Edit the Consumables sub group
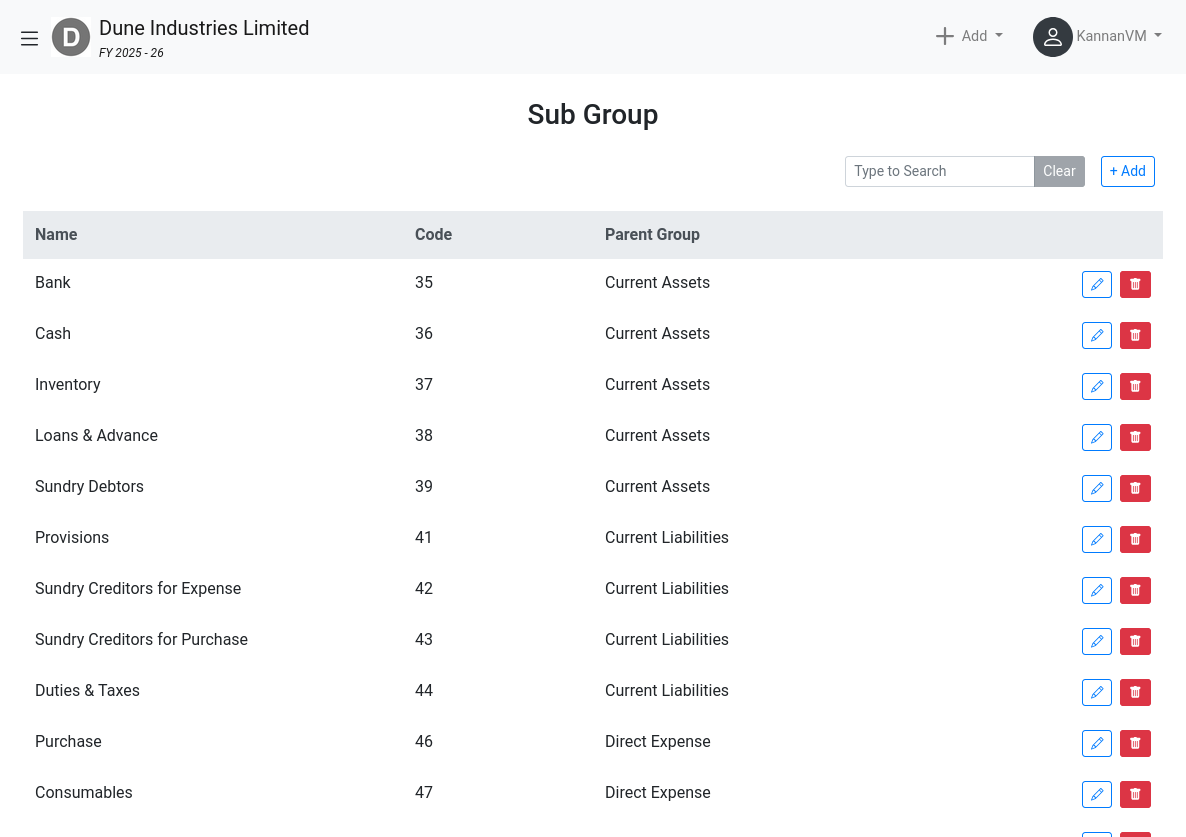This screenshot has height=837, width=1186. [1097, 795]
